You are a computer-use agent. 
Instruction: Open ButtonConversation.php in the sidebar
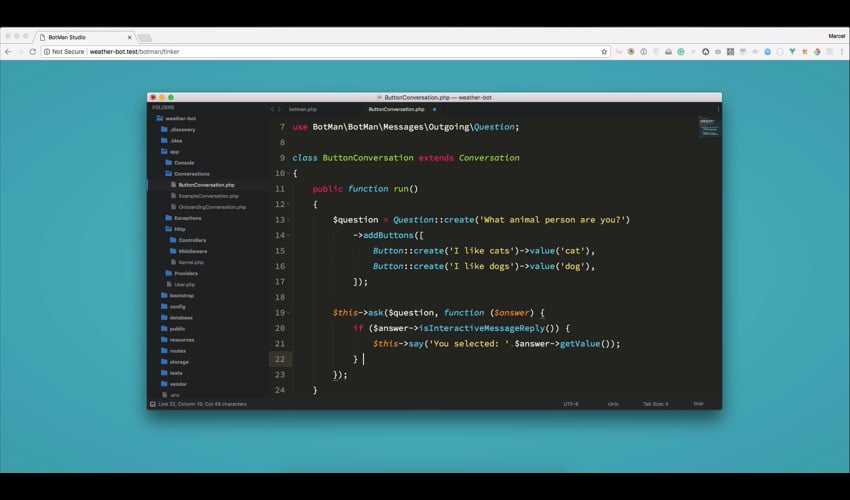[203, 185]
